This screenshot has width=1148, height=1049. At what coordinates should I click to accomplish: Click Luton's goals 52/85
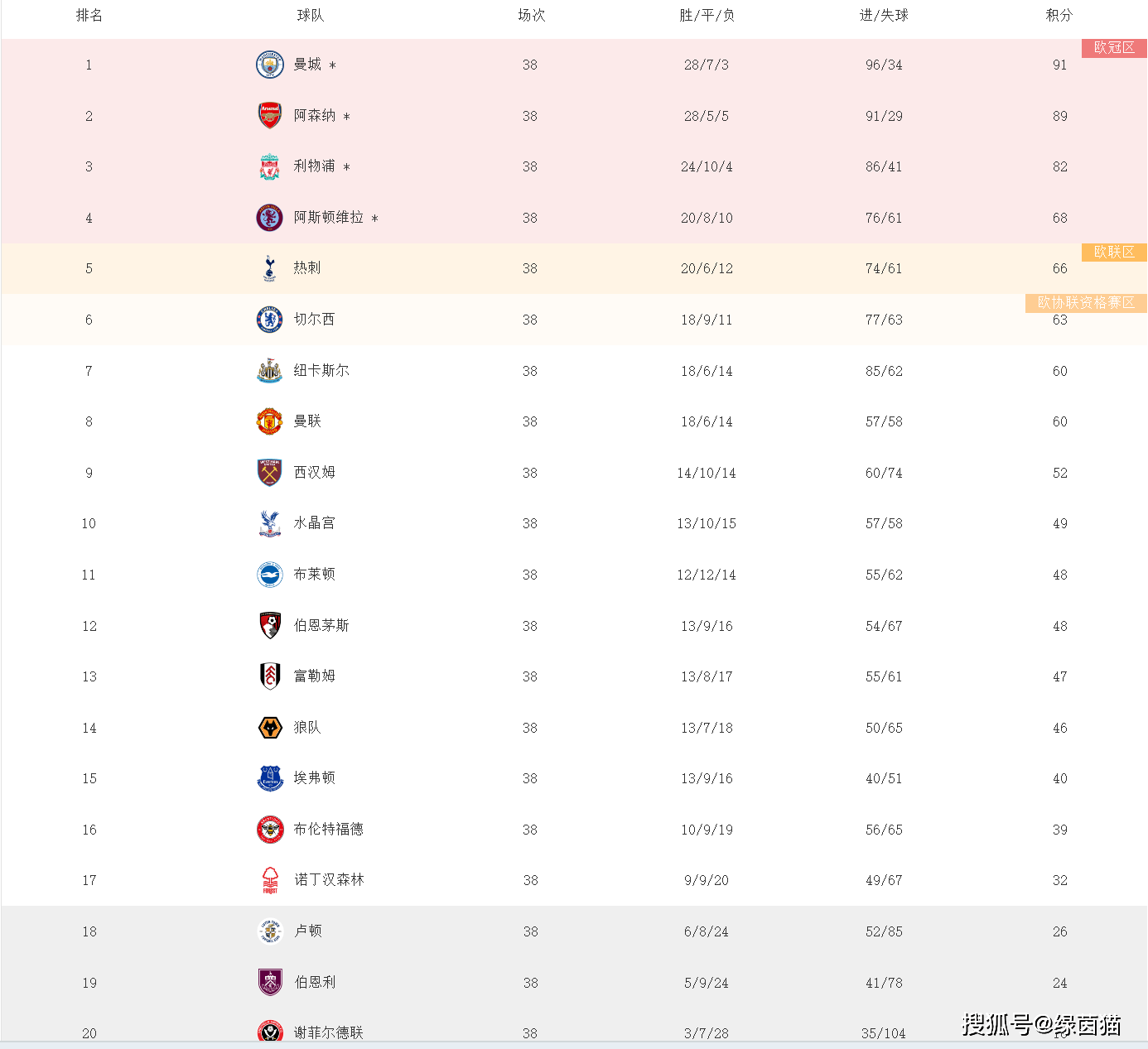(884, 932)
